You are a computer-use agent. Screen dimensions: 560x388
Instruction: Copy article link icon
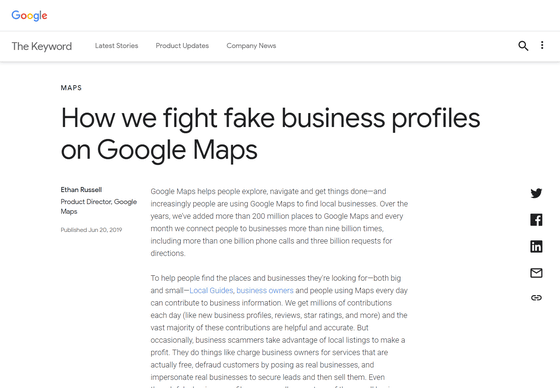536,298
